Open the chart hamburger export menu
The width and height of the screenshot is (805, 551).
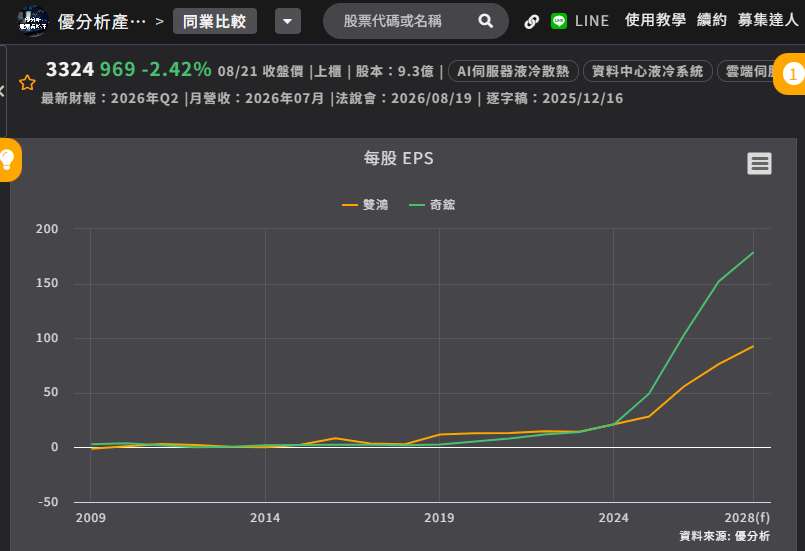pos(759,164)
